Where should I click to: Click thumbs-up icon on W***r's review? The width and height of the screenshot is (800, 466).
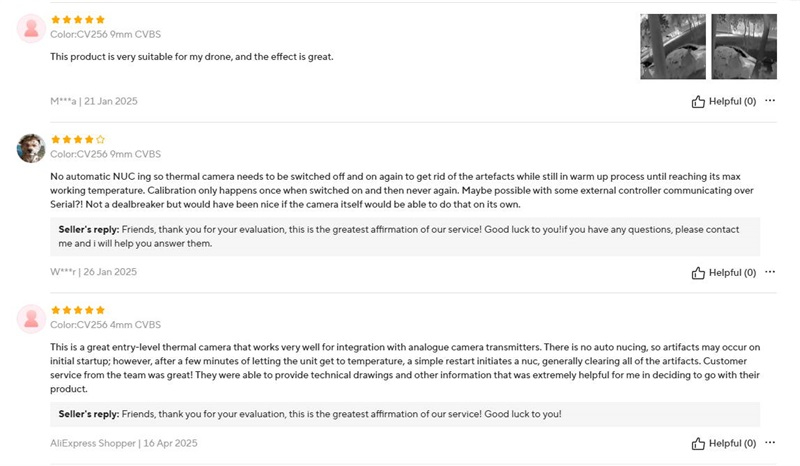click(698, 273)
